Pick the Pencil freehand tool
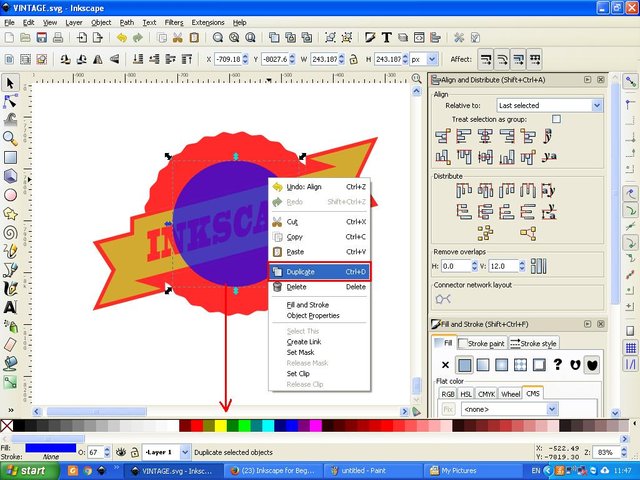Image resolution: width=640 pixels, height=480 pixels. tap(10, 251)
